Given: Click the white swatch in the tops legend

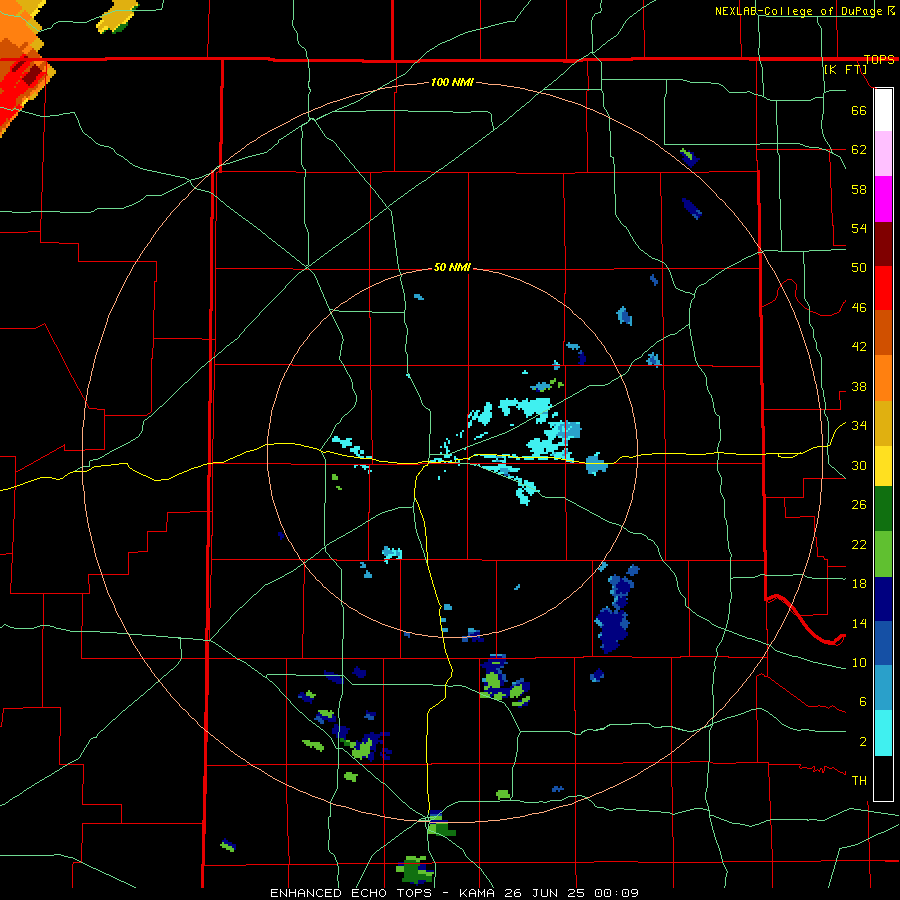Looking at the screenshot, I should tap(883, 110).
